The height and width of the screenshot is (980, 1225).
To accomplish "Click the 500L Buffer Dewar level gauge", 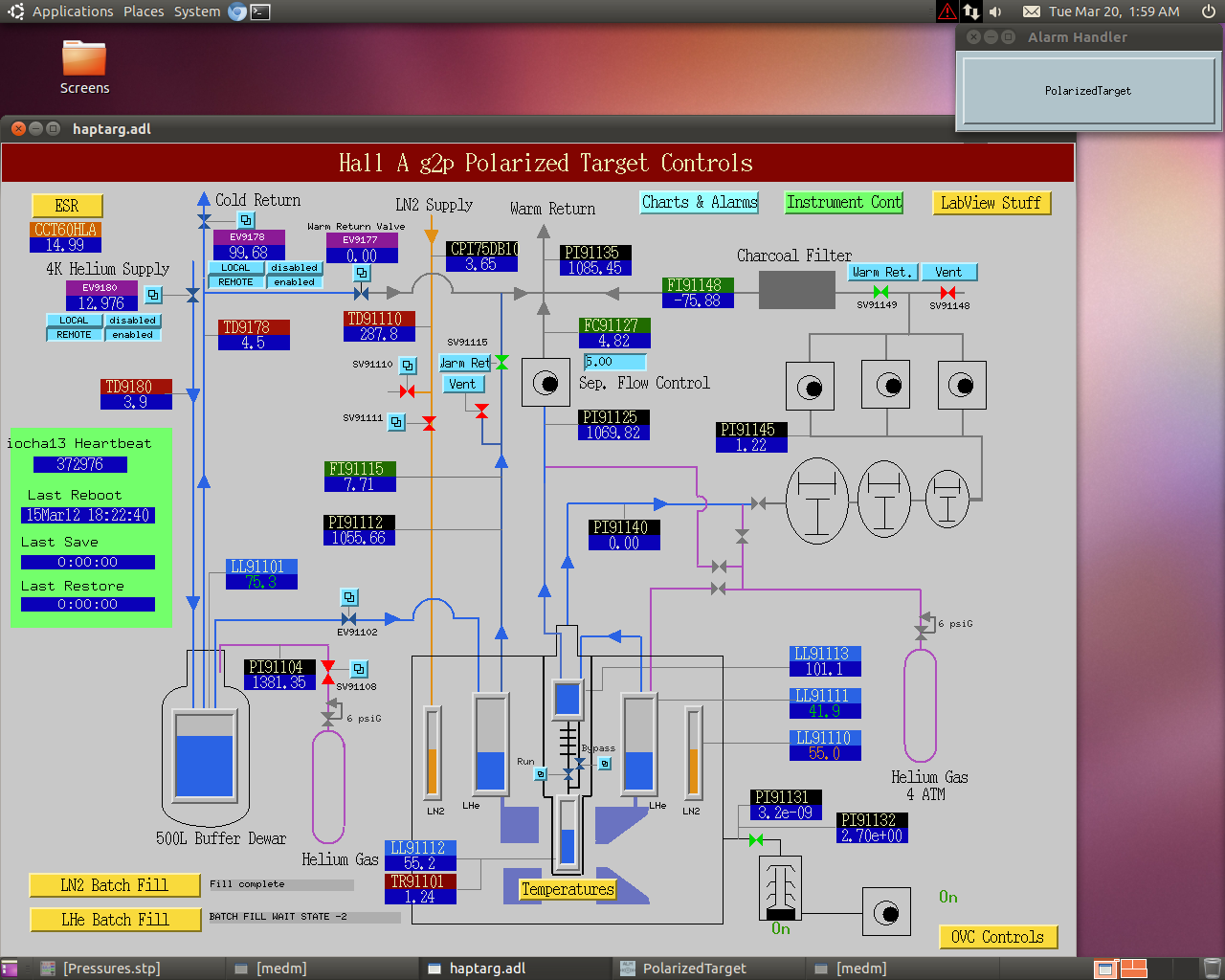I will 205,755.
